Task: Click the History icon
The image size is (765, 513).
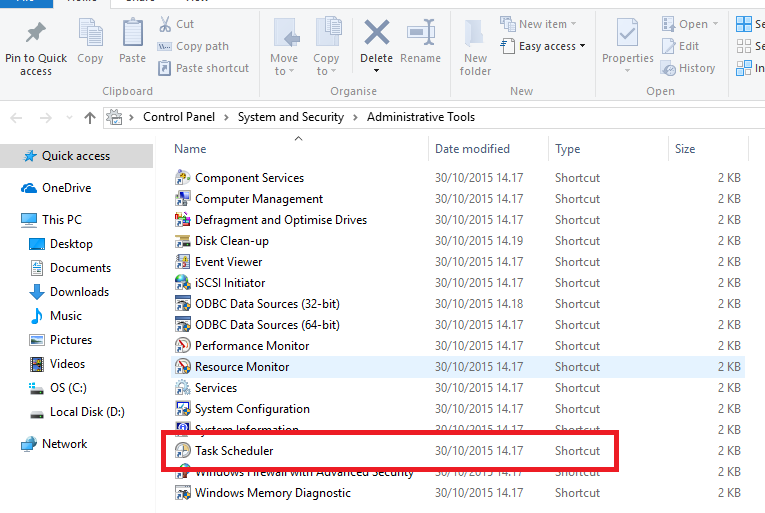Action: click(668, 68)
